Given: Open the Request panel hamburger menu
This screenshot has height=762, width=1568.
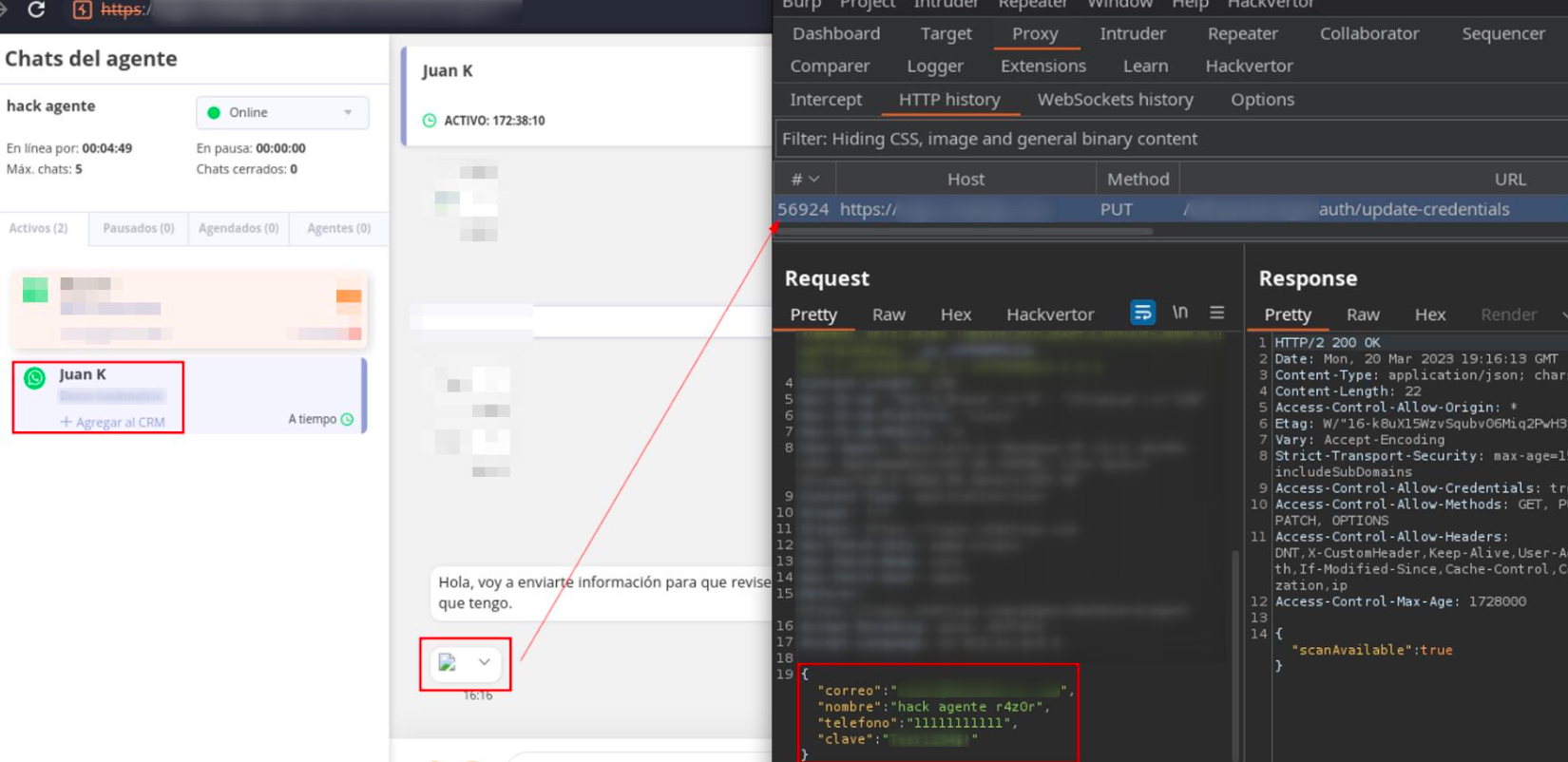Looking at the screenshot, I should [x=1216, y=313].
